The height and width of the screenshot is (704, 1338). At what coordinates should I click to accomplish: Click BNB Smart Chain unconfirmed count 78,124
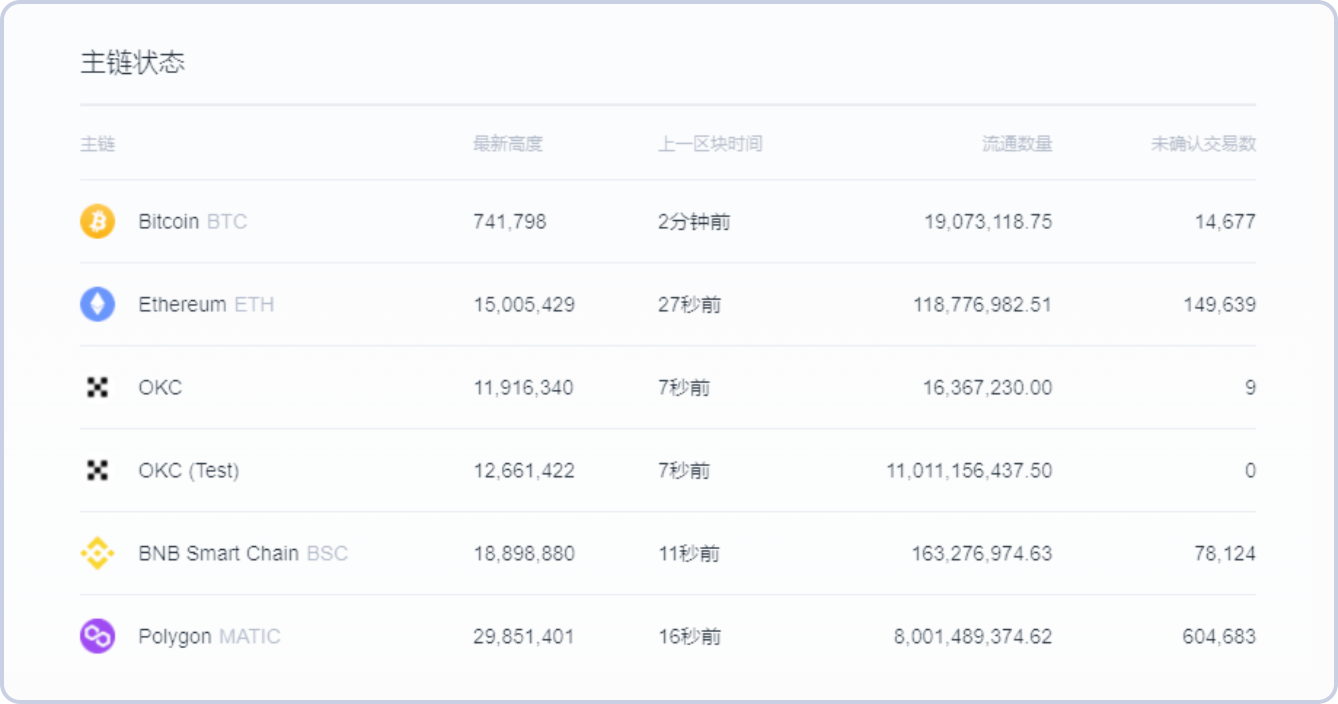click(1225, 553)
